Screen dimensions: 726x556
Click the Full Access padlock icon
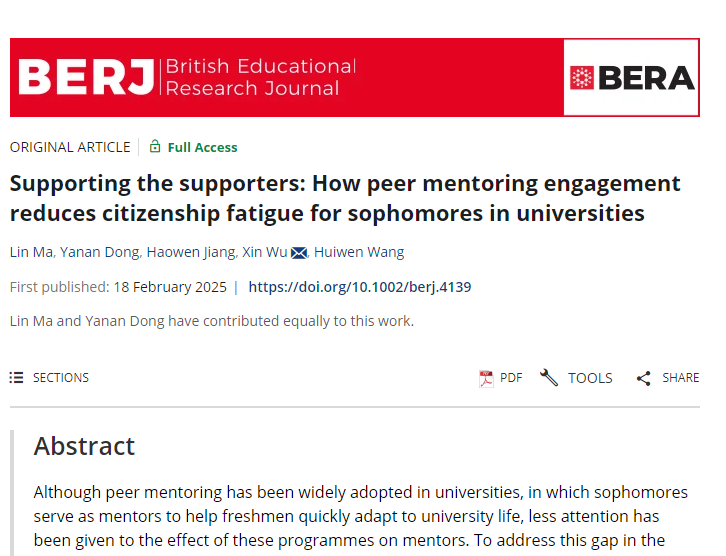[x=155, y=146]
